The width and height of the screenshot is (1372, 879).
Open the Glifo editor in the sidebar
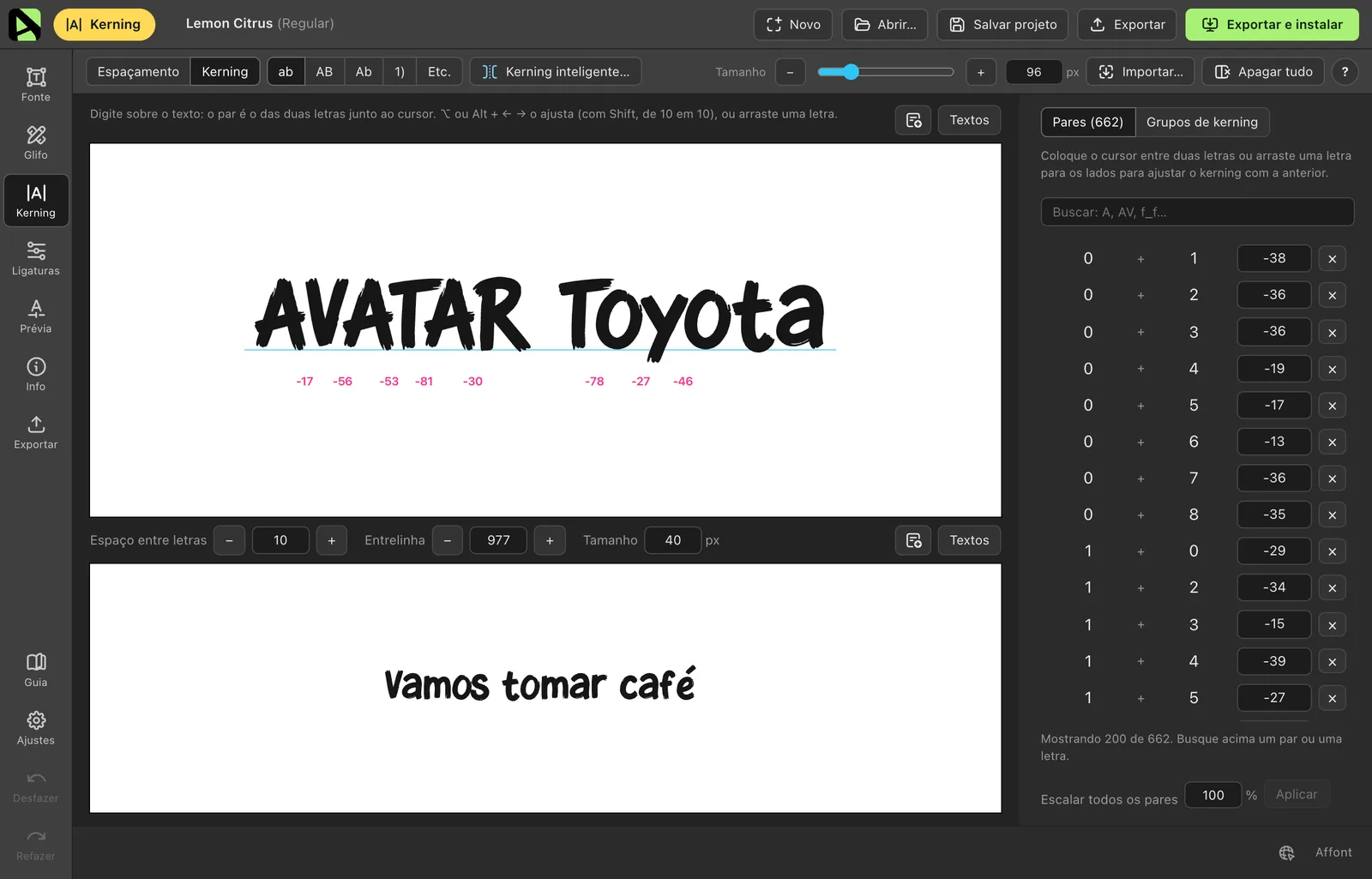36,142
